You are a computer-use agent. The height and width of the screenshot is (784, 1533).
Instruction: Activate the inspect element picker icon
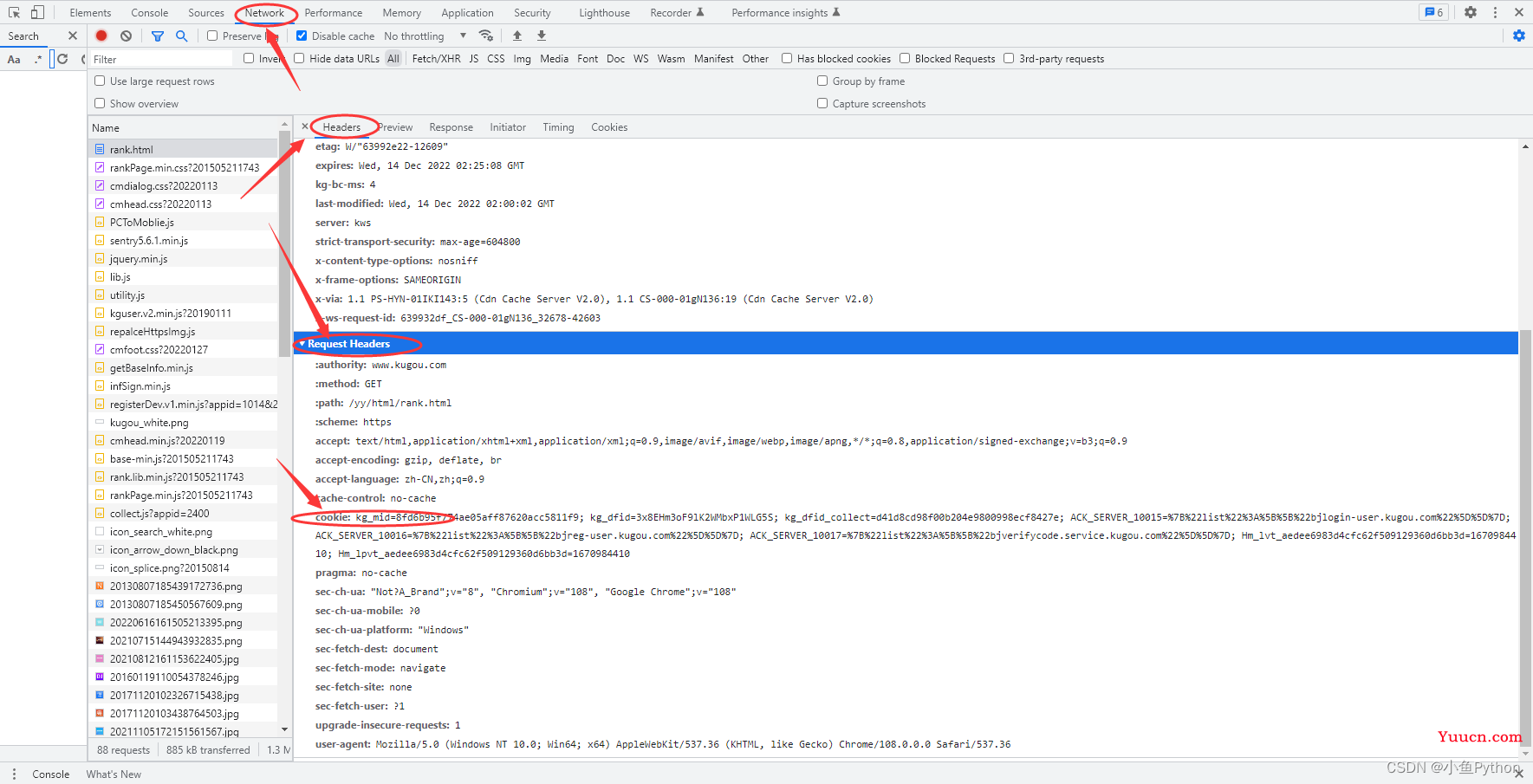pos(14,12)
